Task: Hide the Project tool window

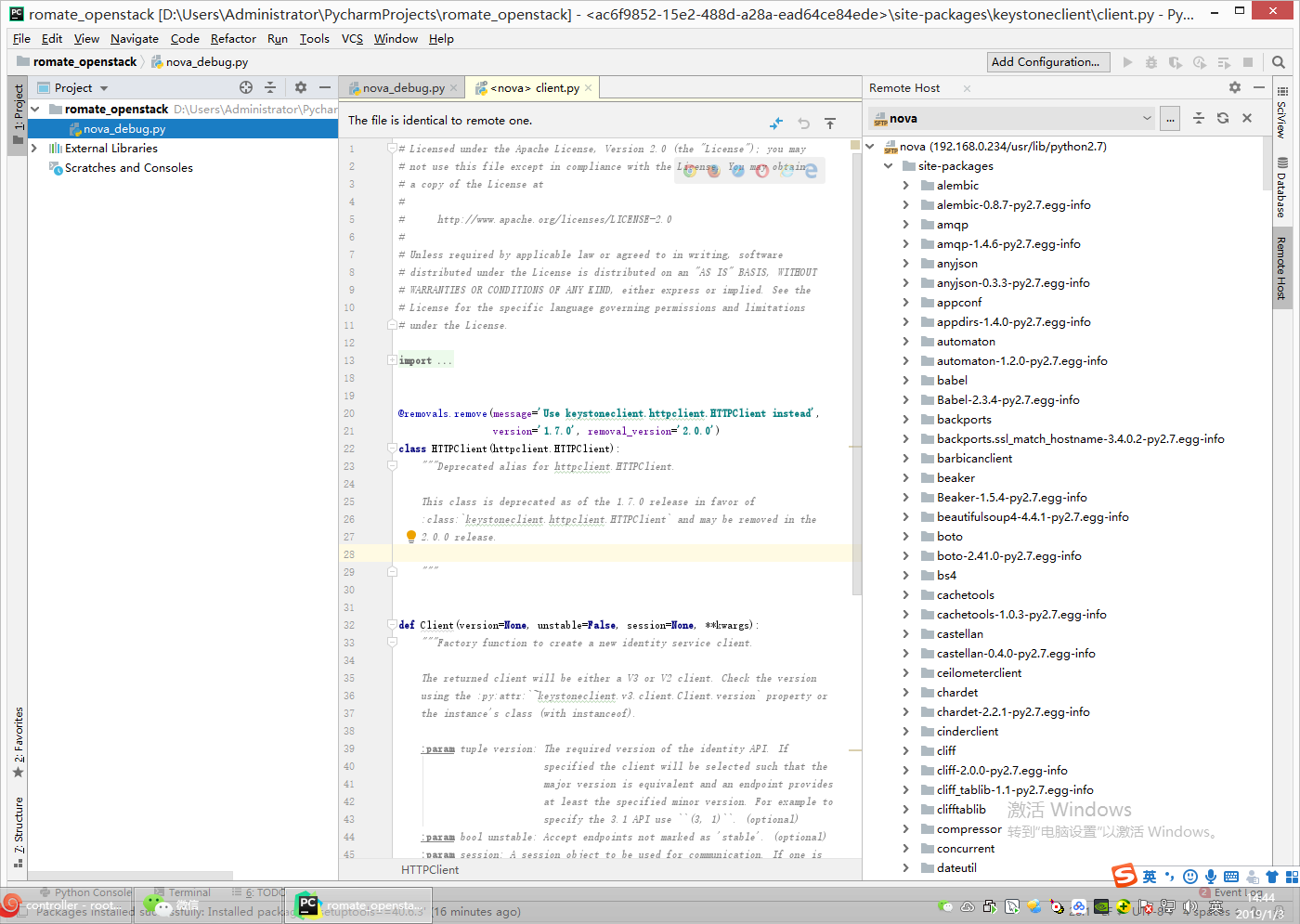Action: pyautogui.click(x=325, y=87)
